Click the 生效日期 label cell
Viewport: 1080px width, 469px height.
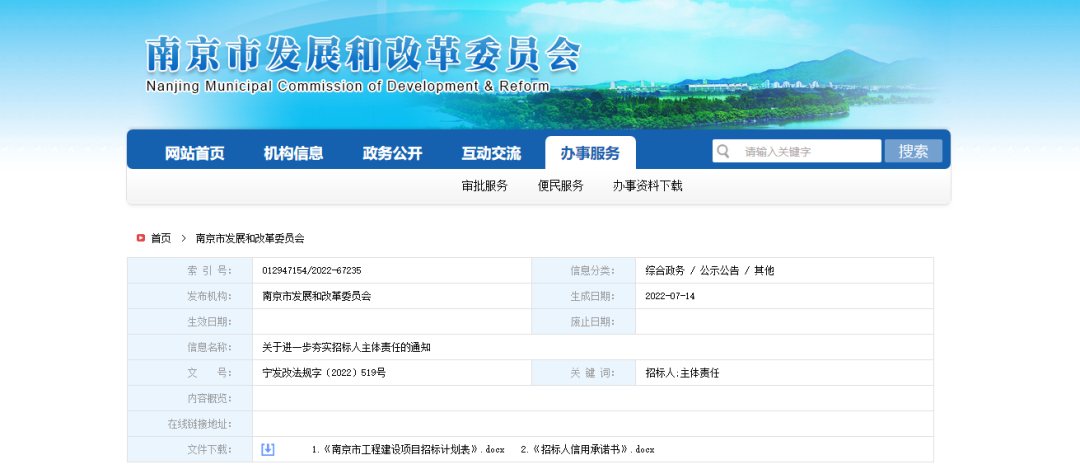[x=190, y=322]
